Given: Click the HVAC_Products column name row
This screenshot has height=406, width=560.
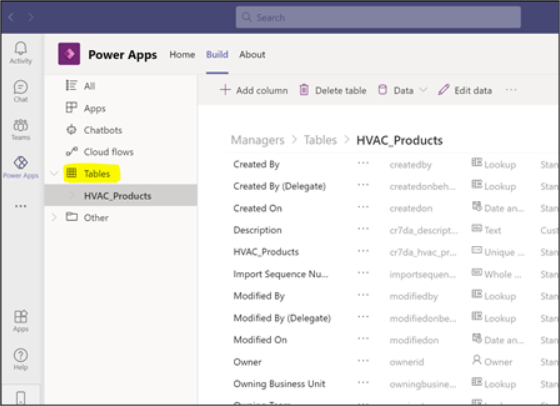Looking at the screenshot, I should pos(266,252).
